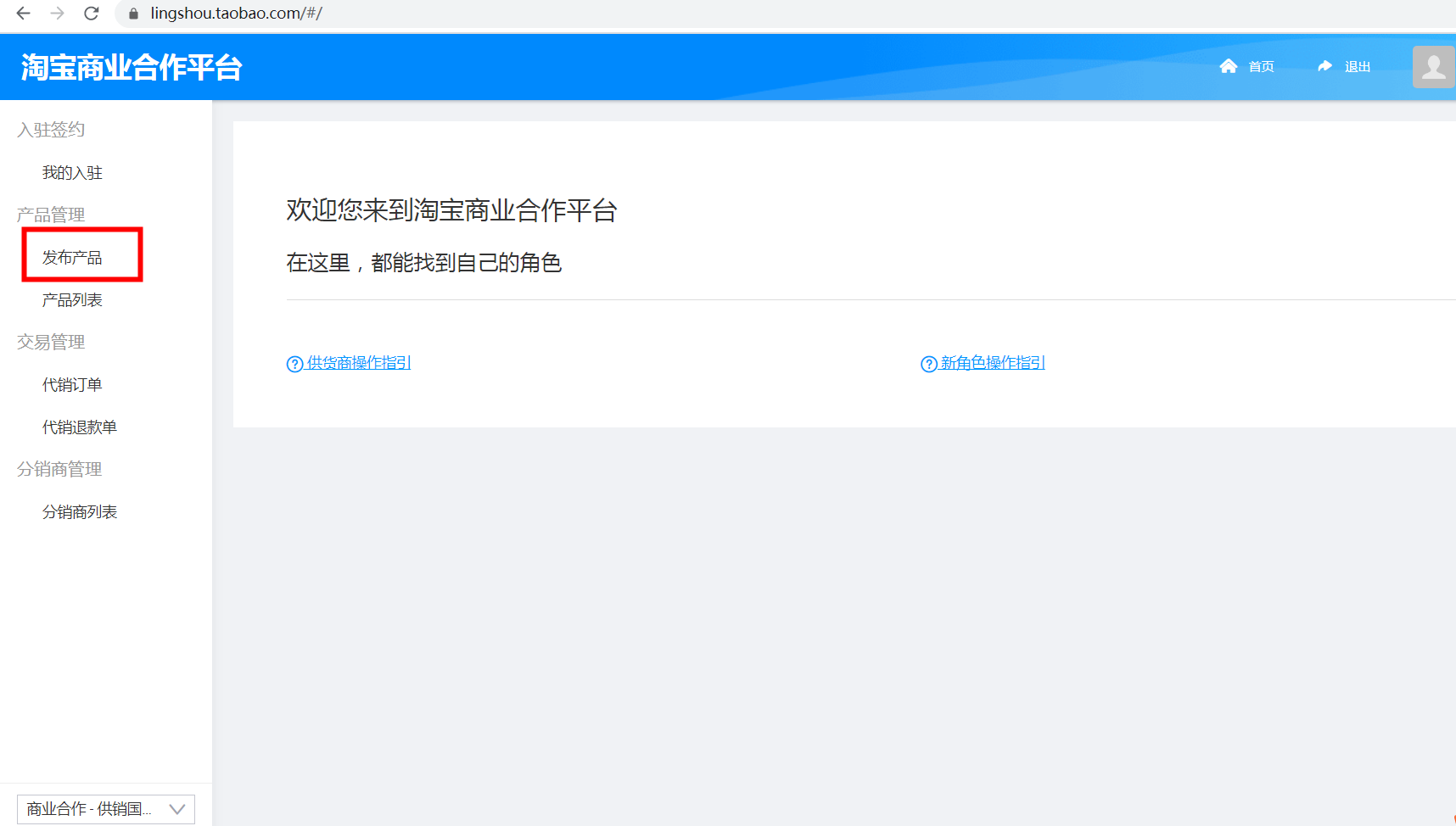Open 代销订单 under 交易管理
This screenshot has width=1456, height=826.
[72, 385]
